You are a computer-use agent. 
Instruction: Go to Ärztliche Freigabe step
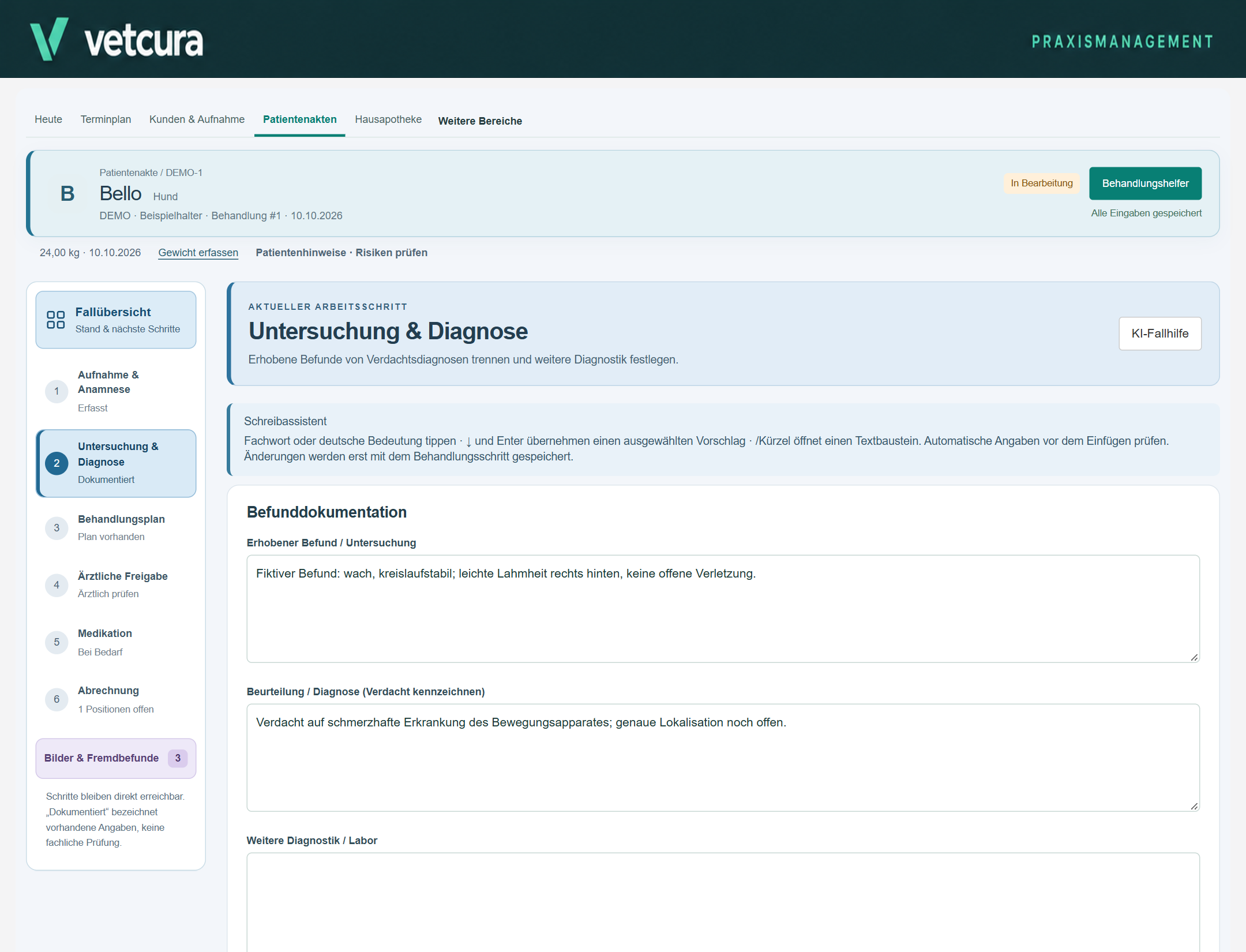(116, 585)
